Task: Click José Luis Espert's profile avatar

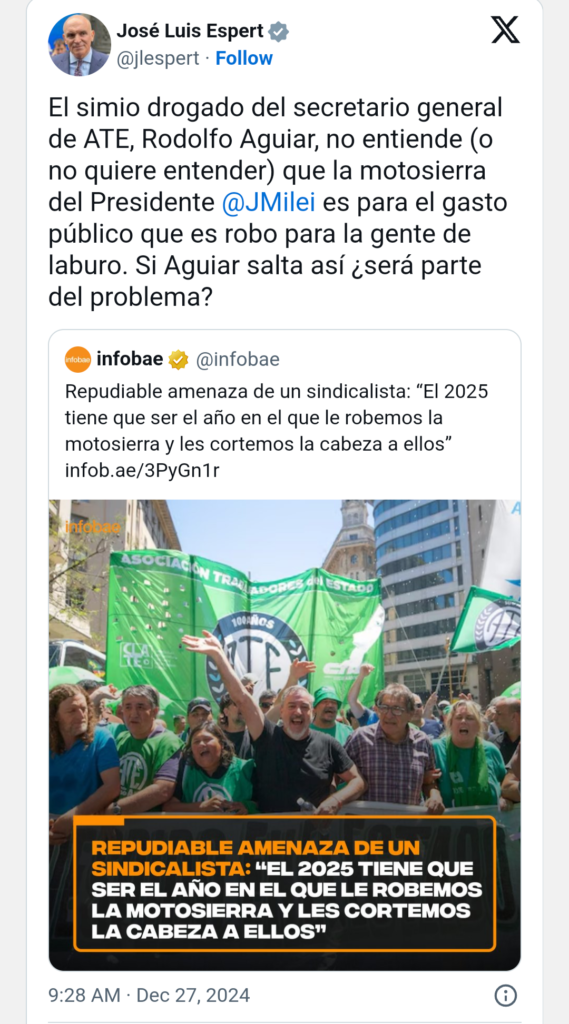Action: 79,44
